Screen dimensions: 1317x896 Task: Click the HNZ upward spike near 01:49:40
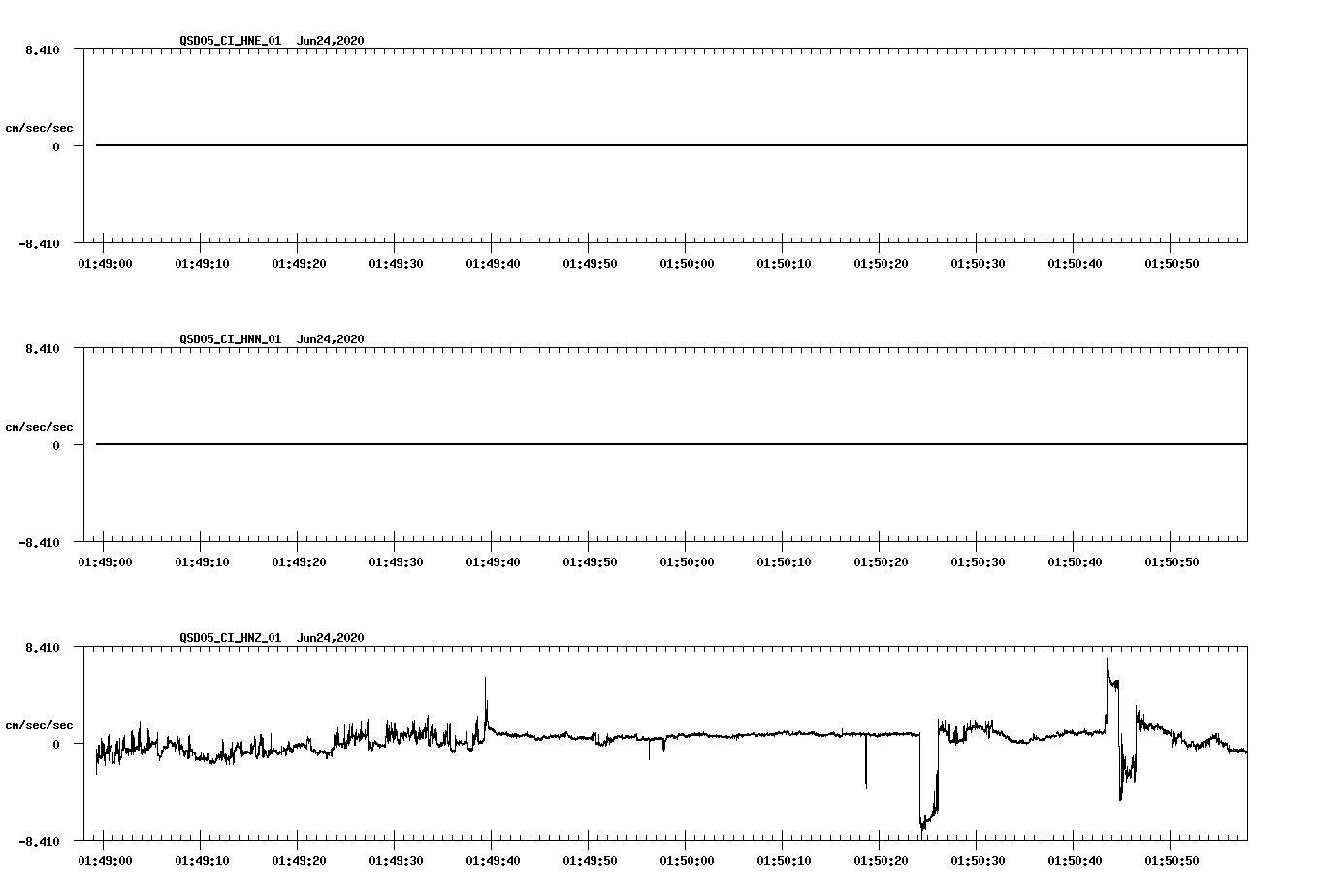[486, 703]
